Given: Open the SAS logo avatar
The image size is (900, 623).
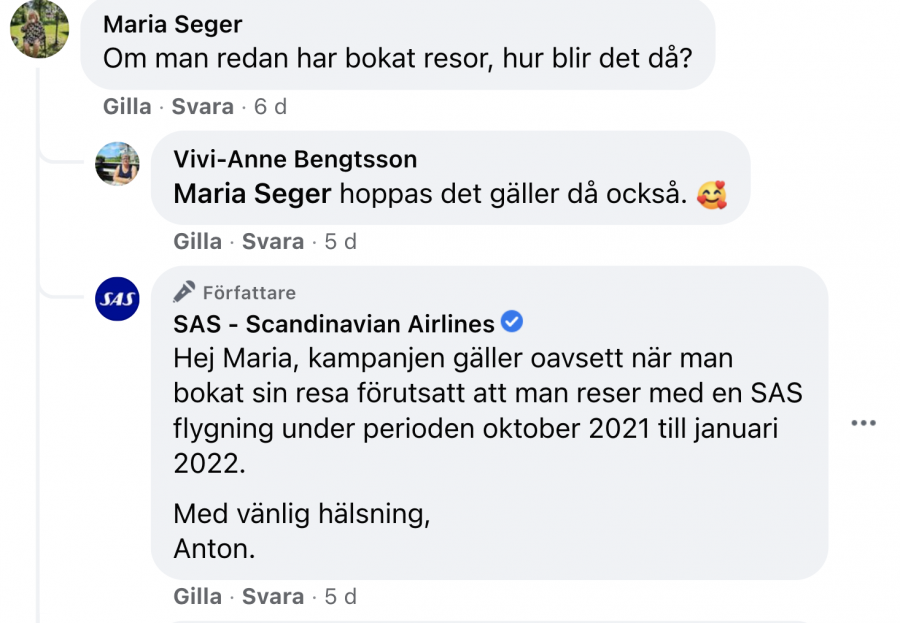Looking at the screenshot, I should [x=117, y=298].
